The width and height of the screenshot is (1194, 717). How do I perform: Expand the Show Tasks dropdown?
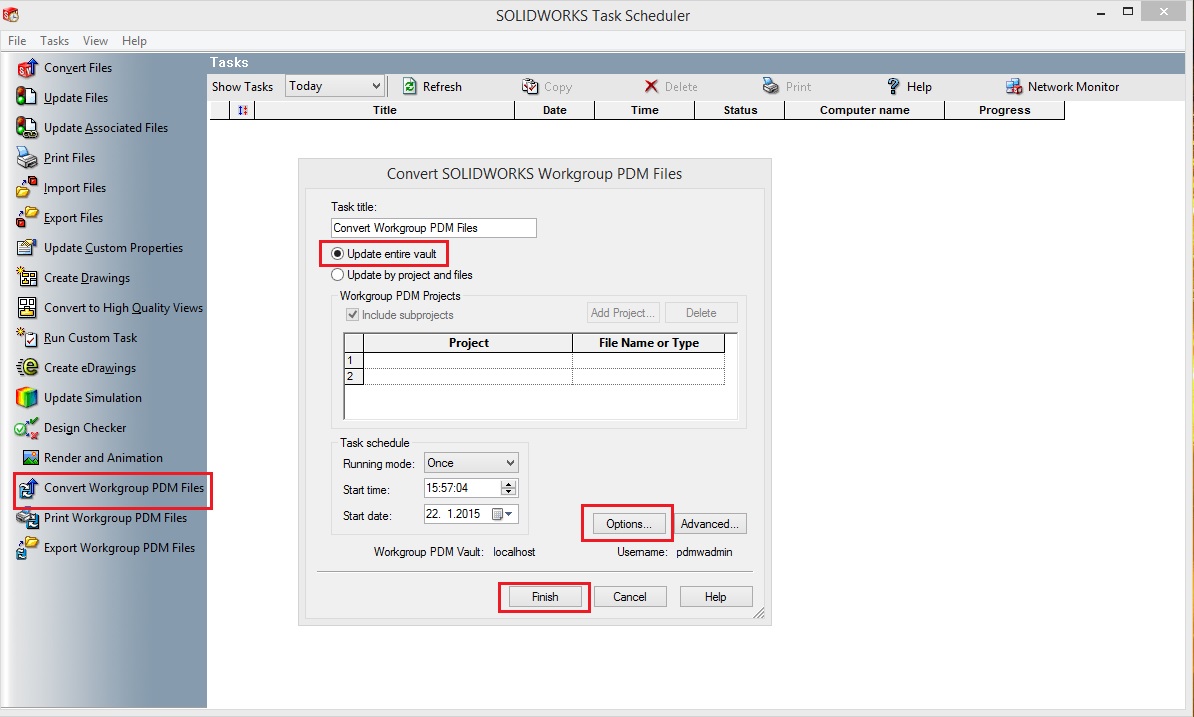point(376,87)
